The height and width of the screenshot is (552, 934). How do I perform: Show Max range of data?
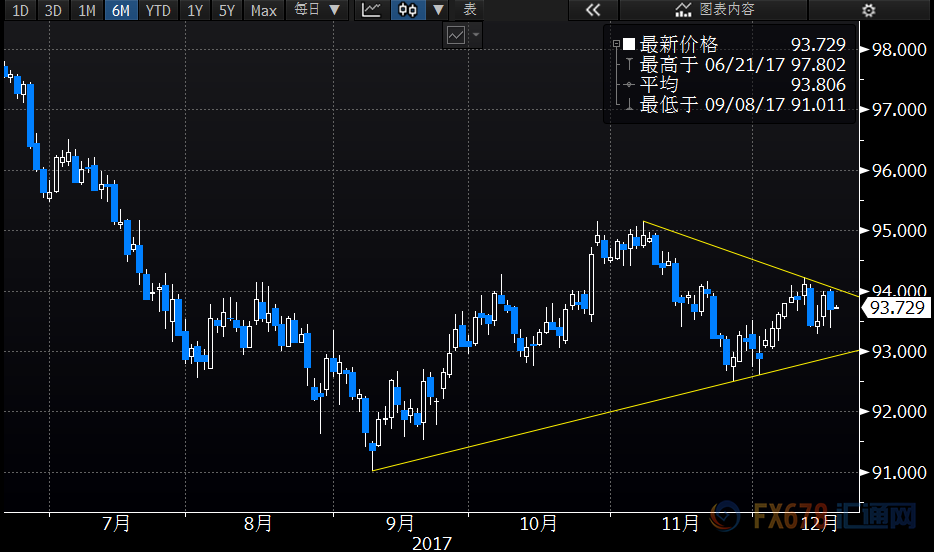[263, 10]
